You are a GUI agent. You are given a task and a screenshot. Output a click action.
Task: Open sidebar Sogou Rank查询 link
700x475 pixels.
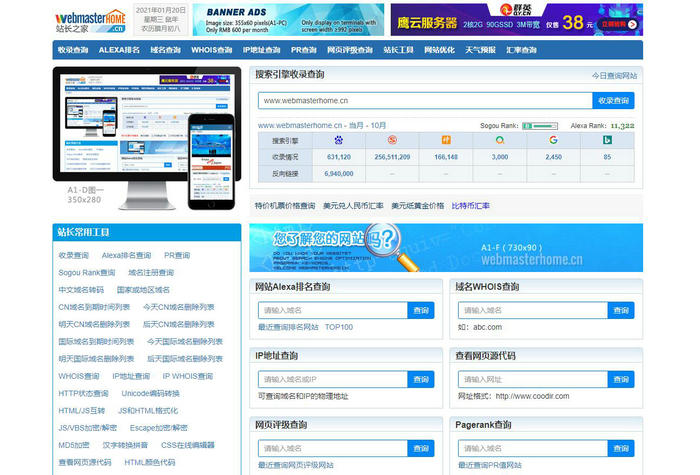pyautogui.click(x=87, y=273)
